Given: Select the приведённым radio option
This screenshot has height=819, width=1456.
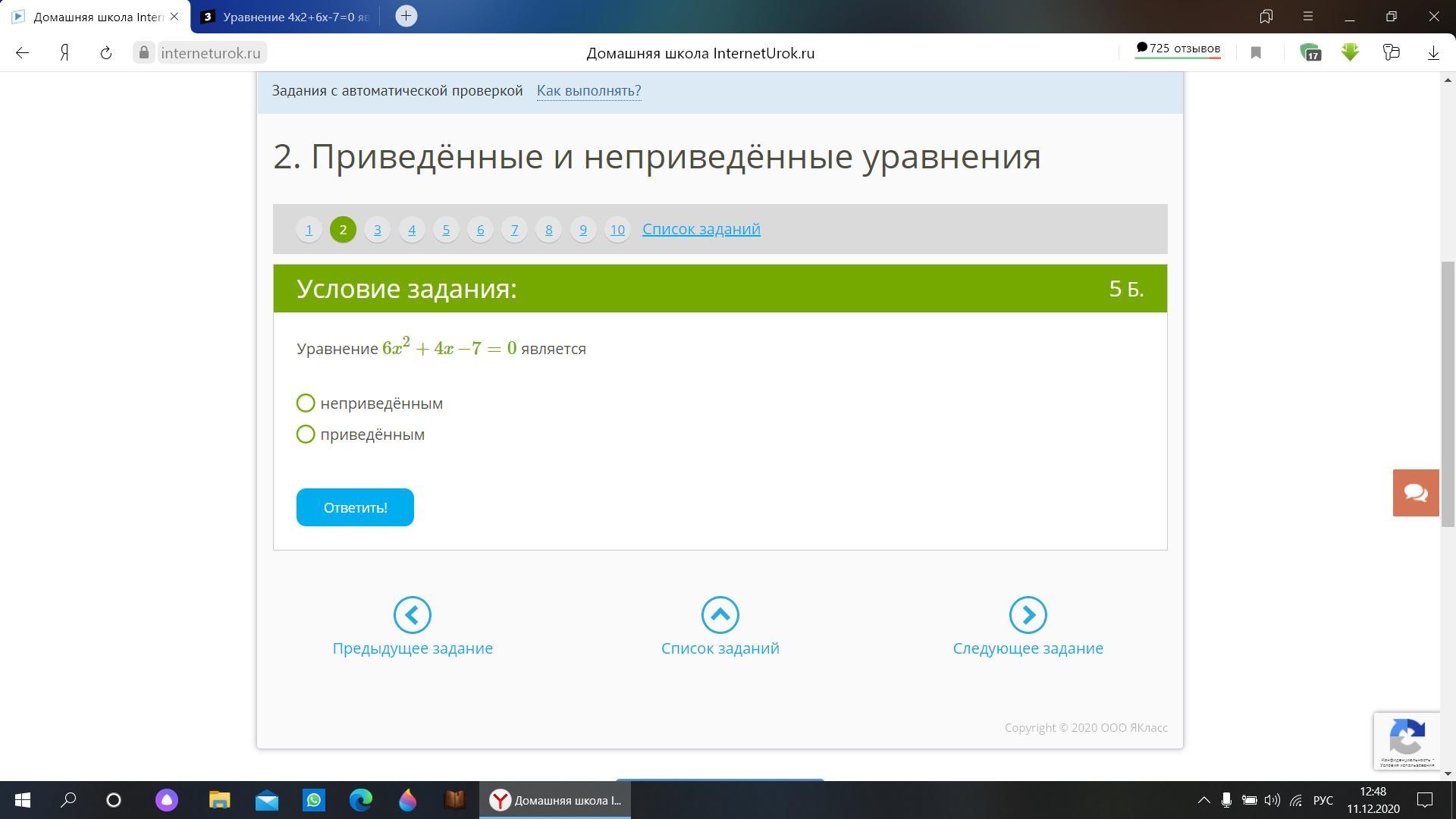Looking at the screenshot, I should (306, 435).
